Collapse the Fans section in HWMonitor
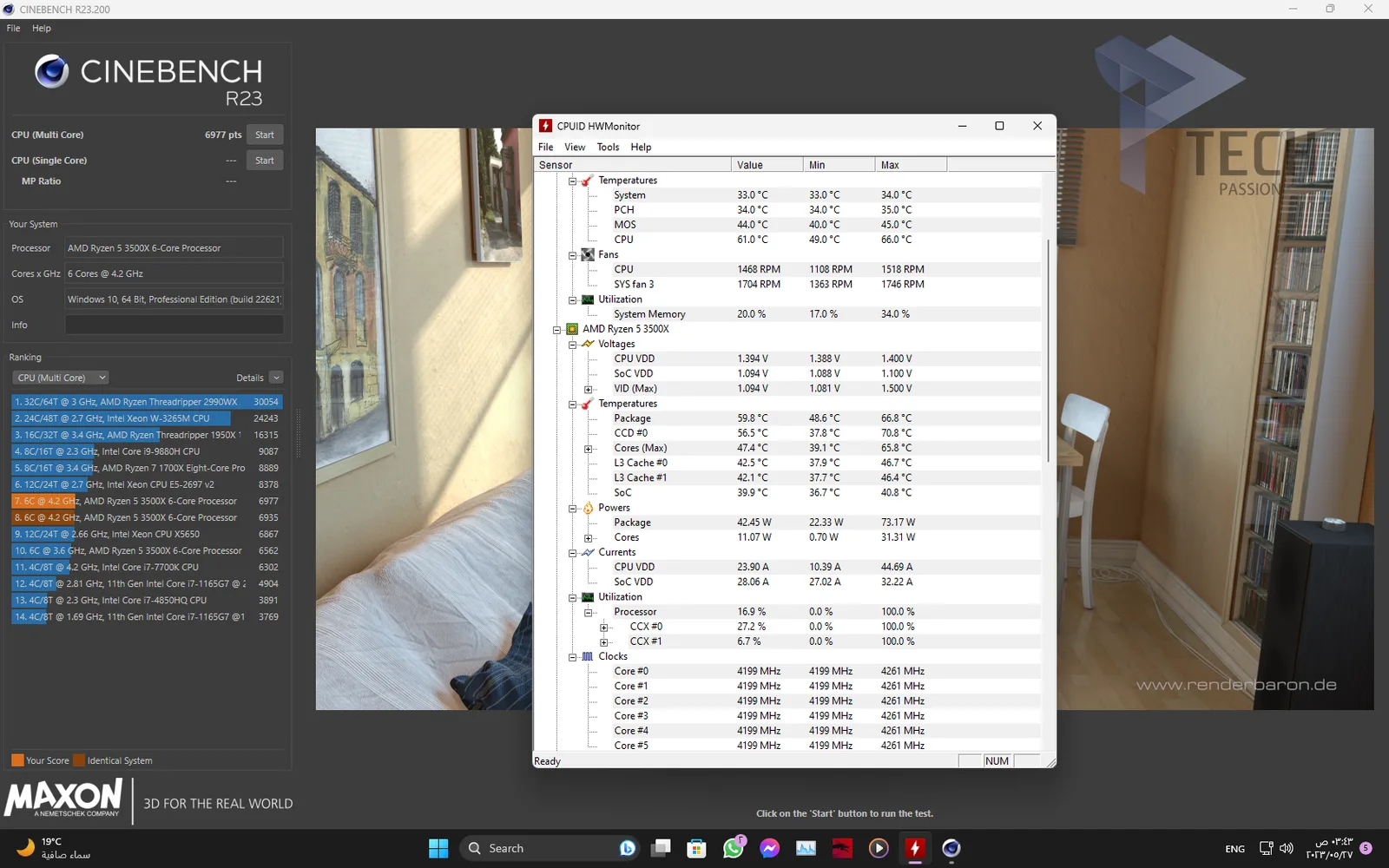Viewport: 1389px width, 868px height. click(x=572, y=255)
